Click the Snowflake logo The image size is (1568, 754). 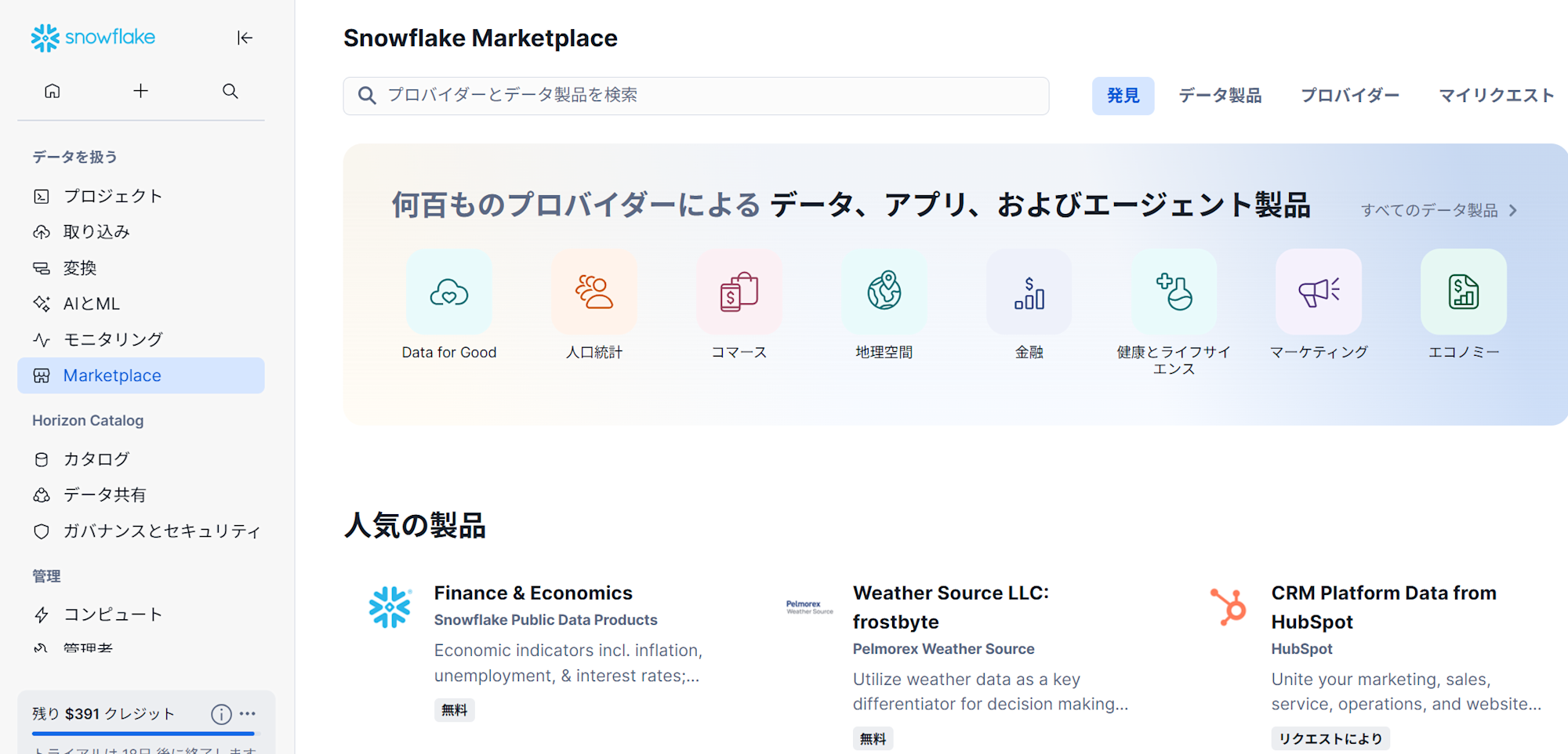[x=93, y=38]
